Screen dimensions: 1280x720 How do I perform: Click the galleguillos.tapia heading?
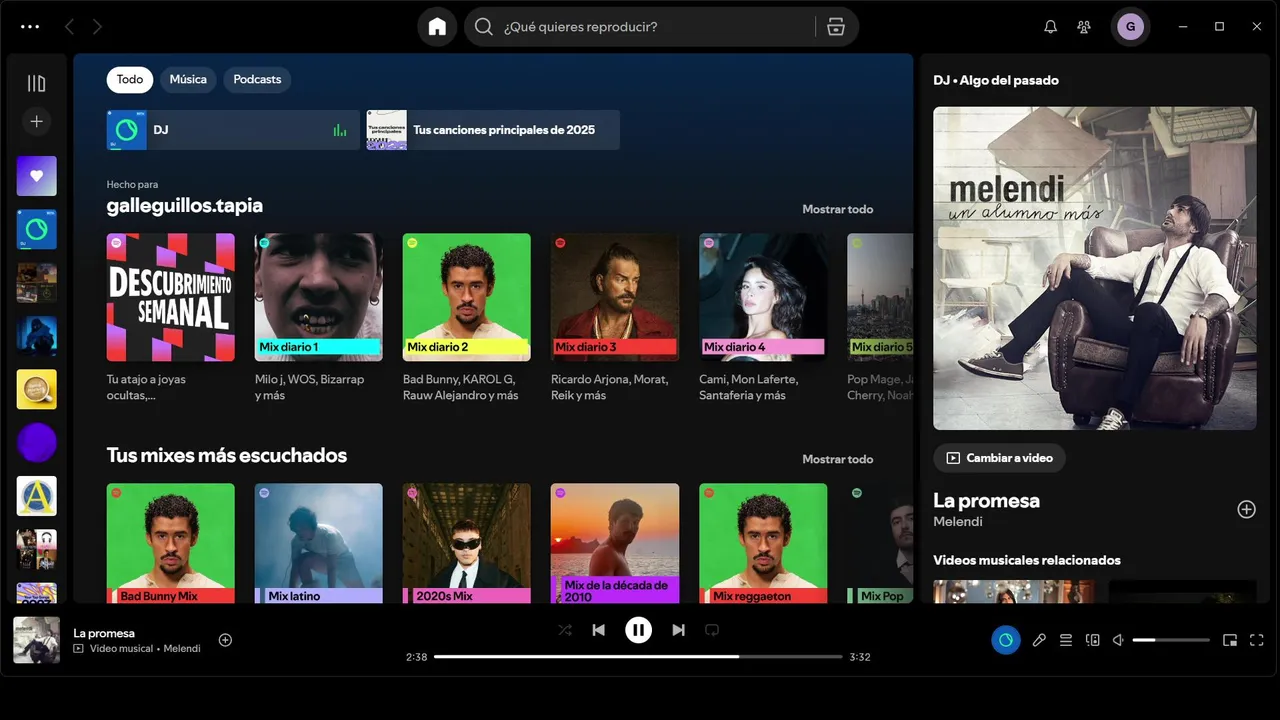pyautogui.click(x=185, y=206)
